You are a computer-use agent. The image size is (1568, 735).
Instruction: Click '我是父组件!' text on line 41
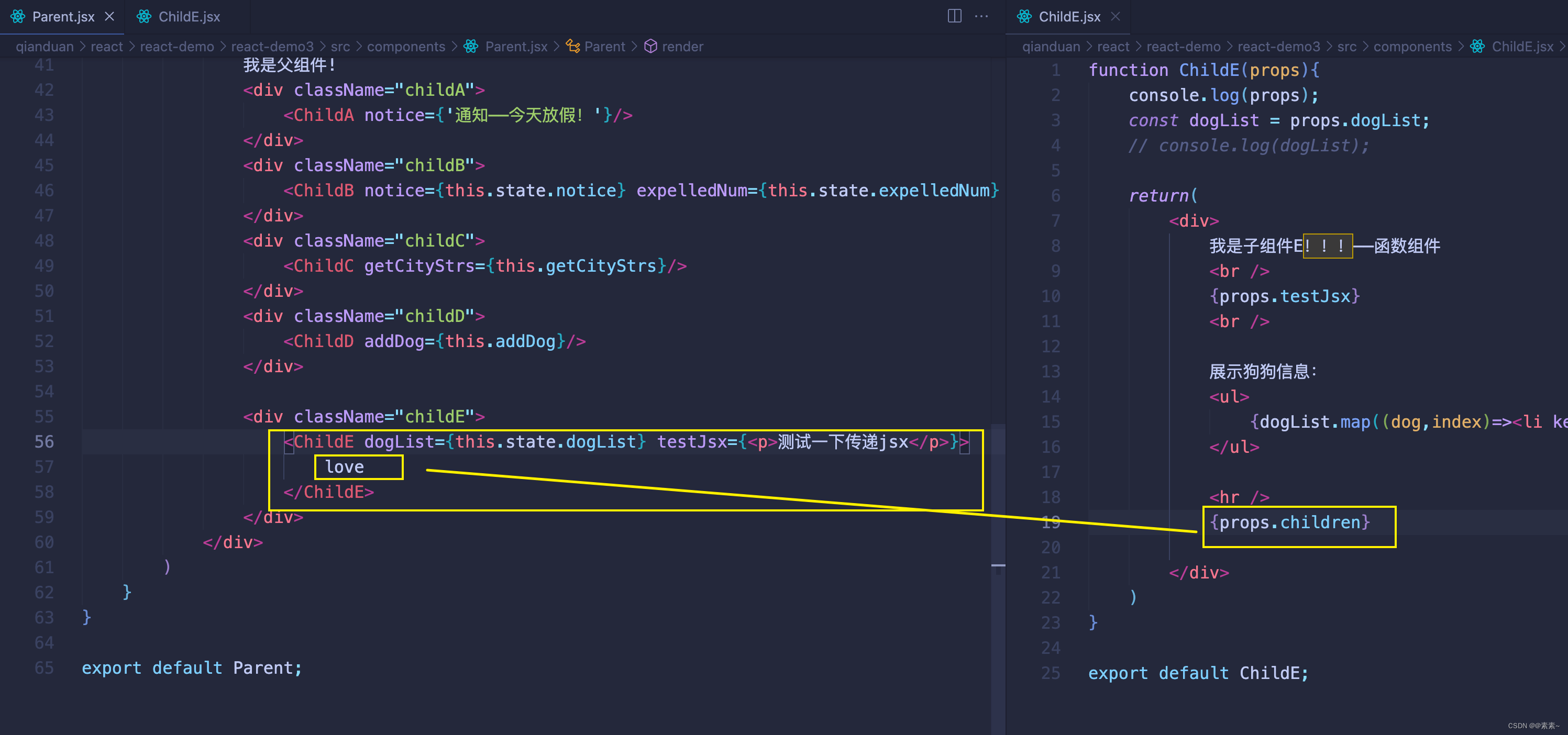click(290, 64)
